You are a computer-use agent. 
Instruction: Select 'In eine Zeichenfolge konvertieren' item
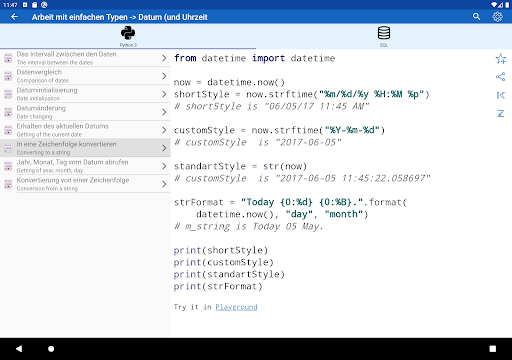coord(85,148)
